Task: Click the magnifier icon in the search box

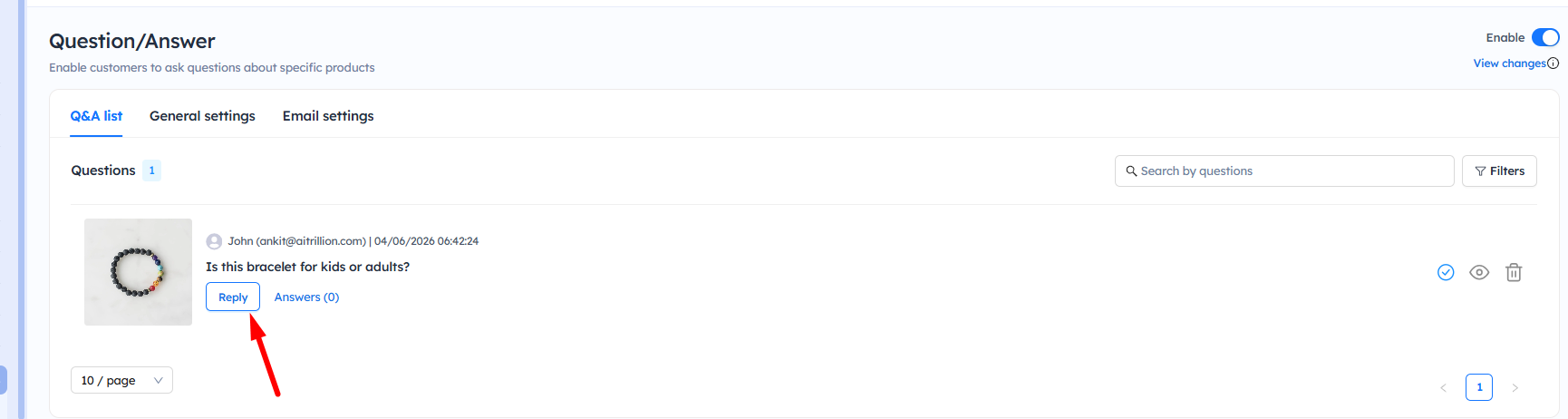Action: [1131, 171]
